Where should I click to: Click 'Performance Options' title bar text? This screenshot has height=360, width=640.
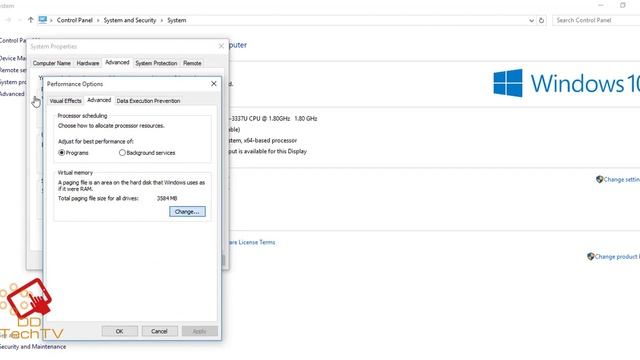[75, 84]
